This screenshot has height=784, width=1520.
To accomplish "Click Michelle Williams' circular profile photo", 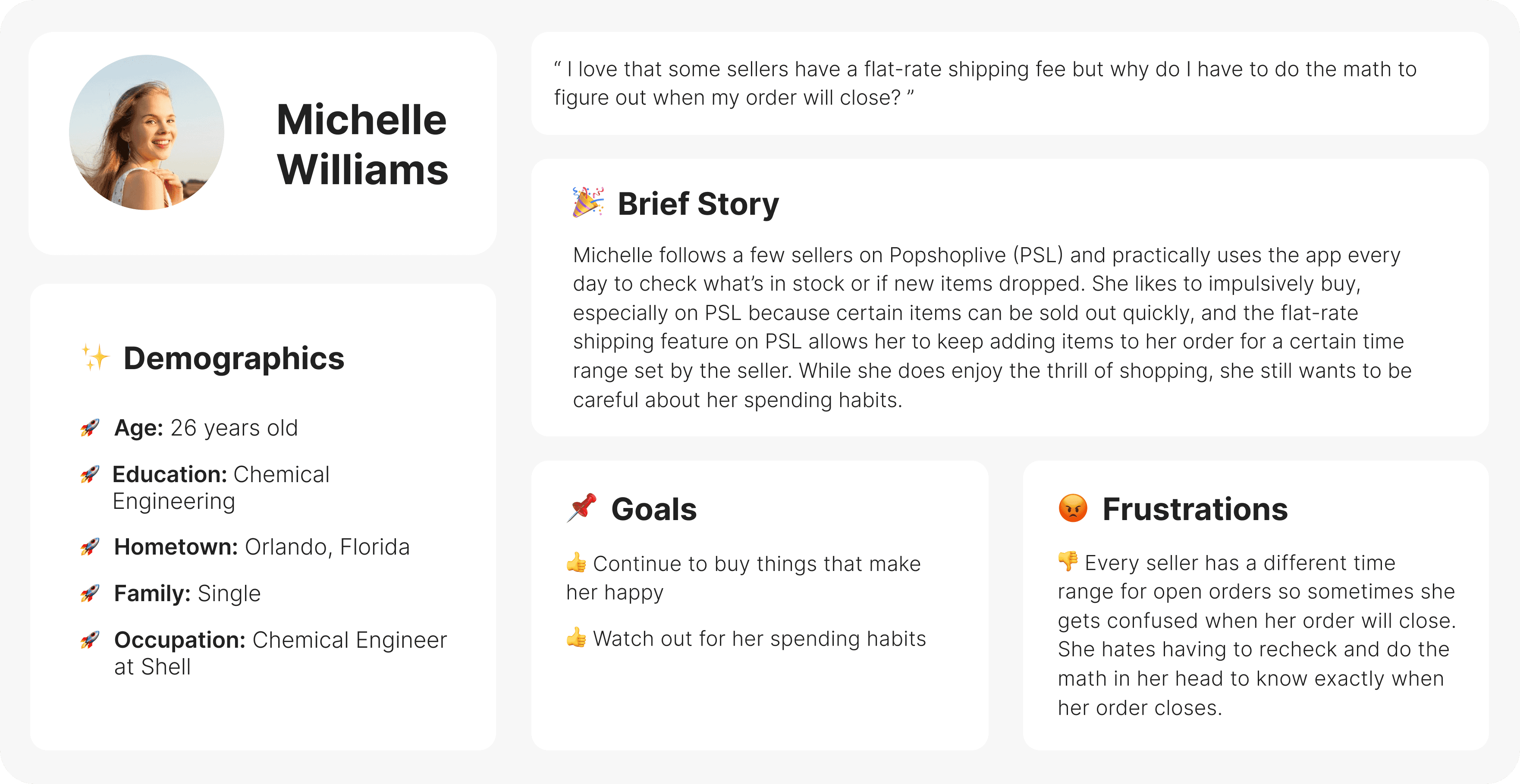I will (x=146, y=133).
